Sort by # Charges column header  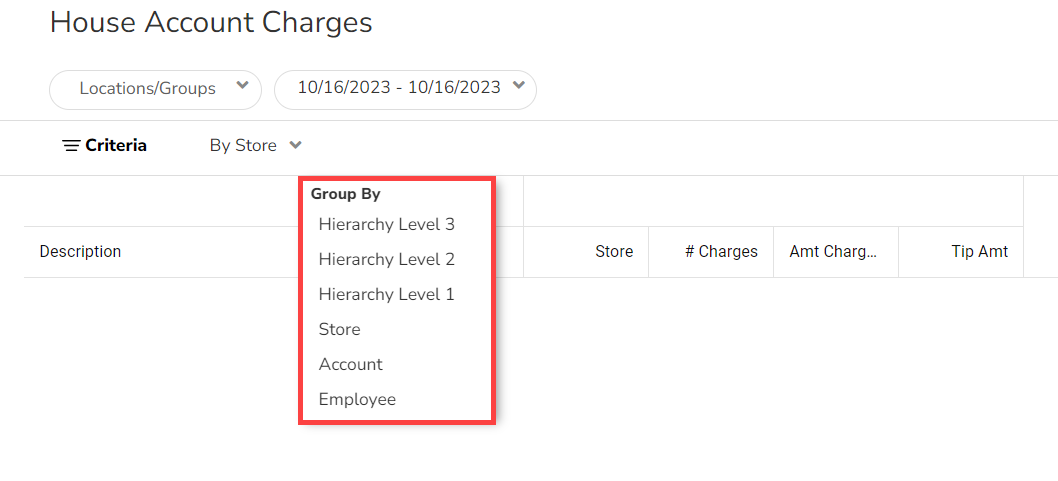[x=721, y=252]
